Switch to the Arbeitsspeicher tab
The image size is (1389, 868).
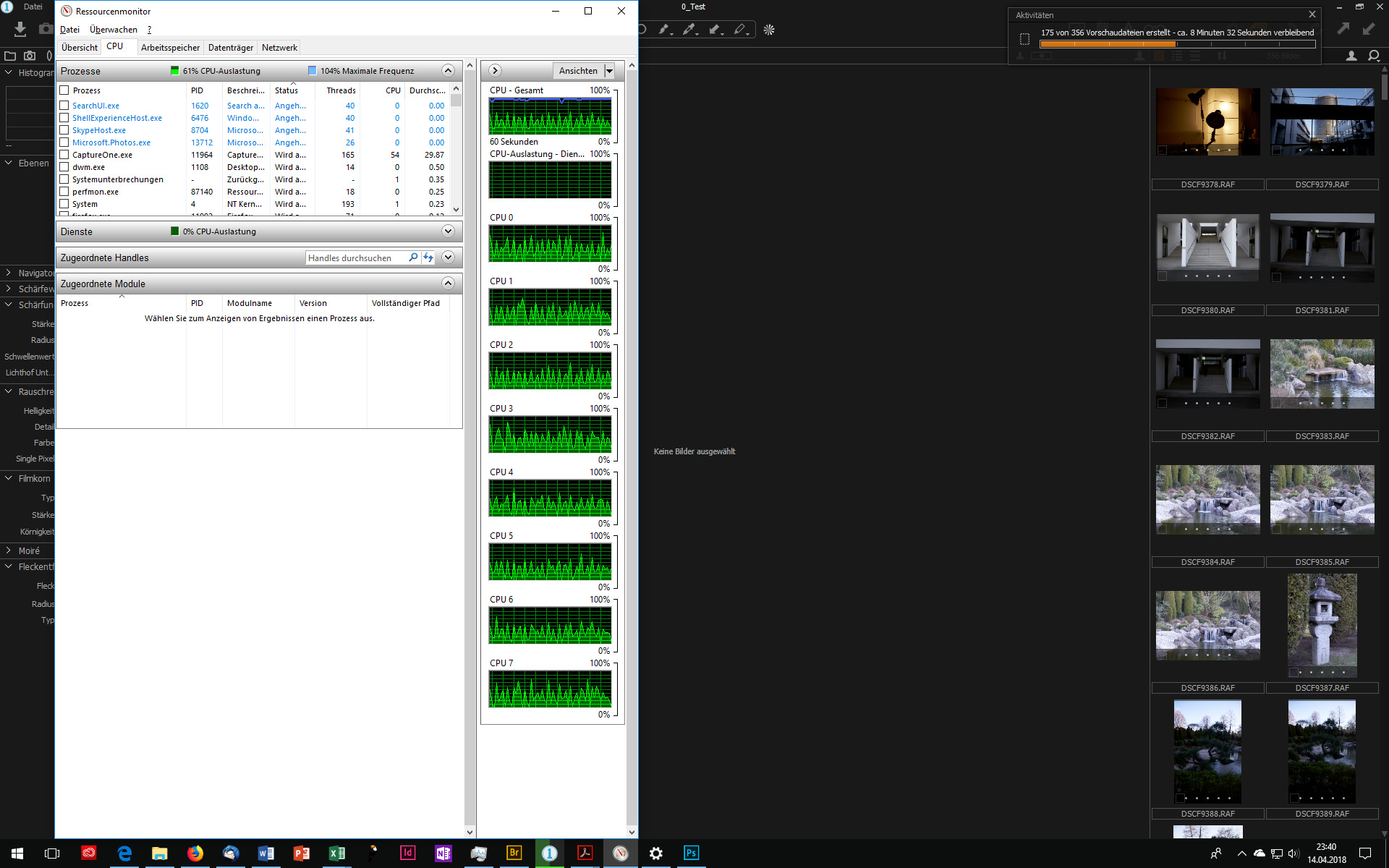(x=170, y=48)
